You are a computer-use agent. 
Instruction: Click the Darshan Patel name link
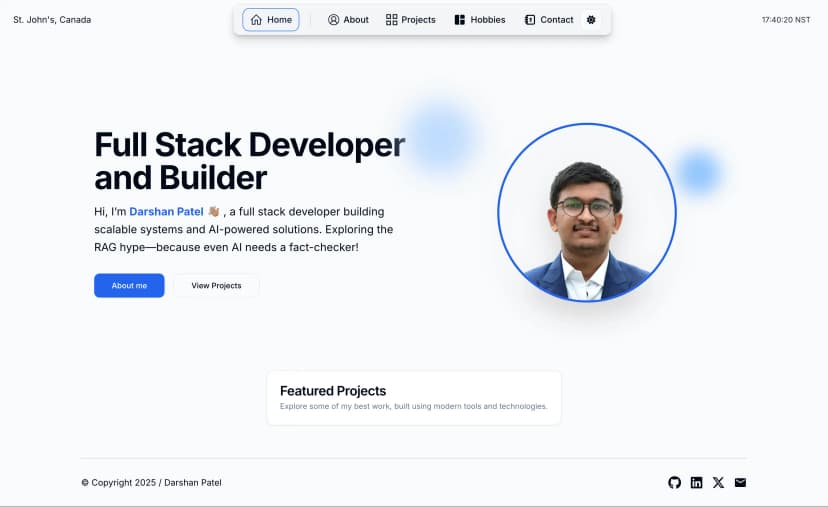coord(166,211)
